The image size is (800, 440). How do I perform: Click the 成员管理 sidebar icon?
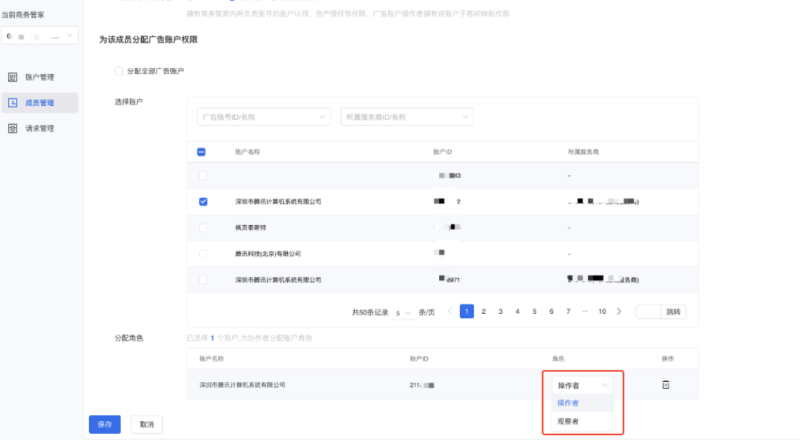tap(13, 103)
